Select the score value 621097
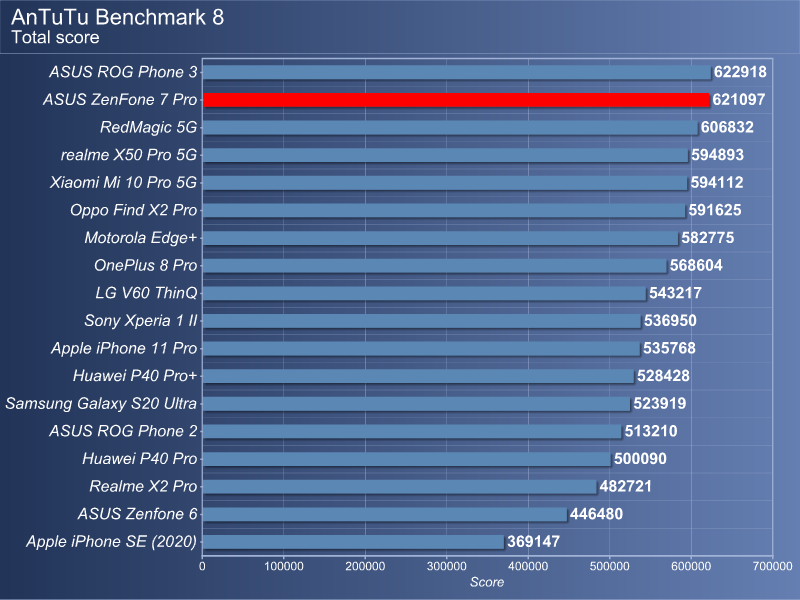 click(x=739, y=99)
